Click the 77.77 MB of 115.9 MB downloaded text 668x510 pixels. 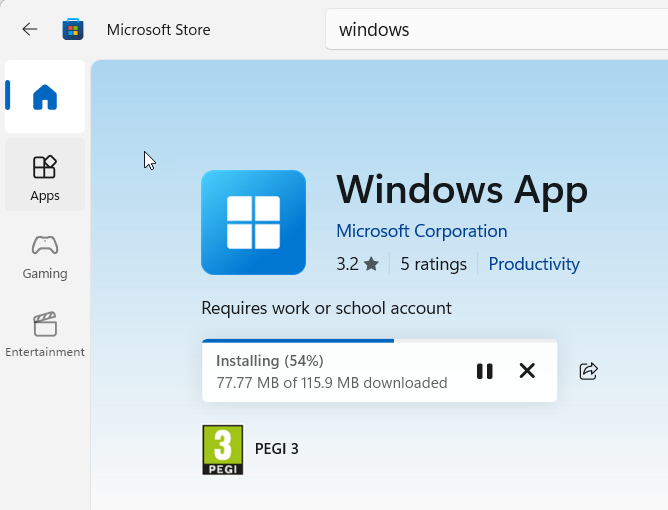(x=332, y=383)
